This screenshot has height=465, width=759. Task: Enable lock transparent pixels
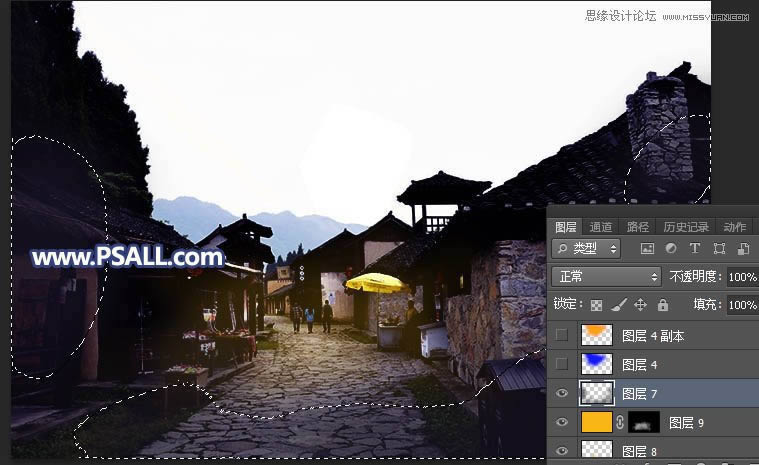point(597,305)
